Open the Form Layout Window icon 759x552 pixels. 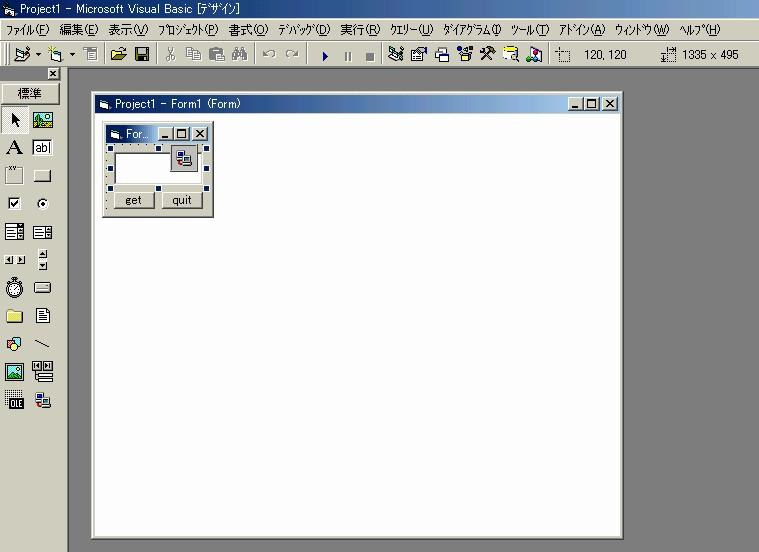(441, 54)
